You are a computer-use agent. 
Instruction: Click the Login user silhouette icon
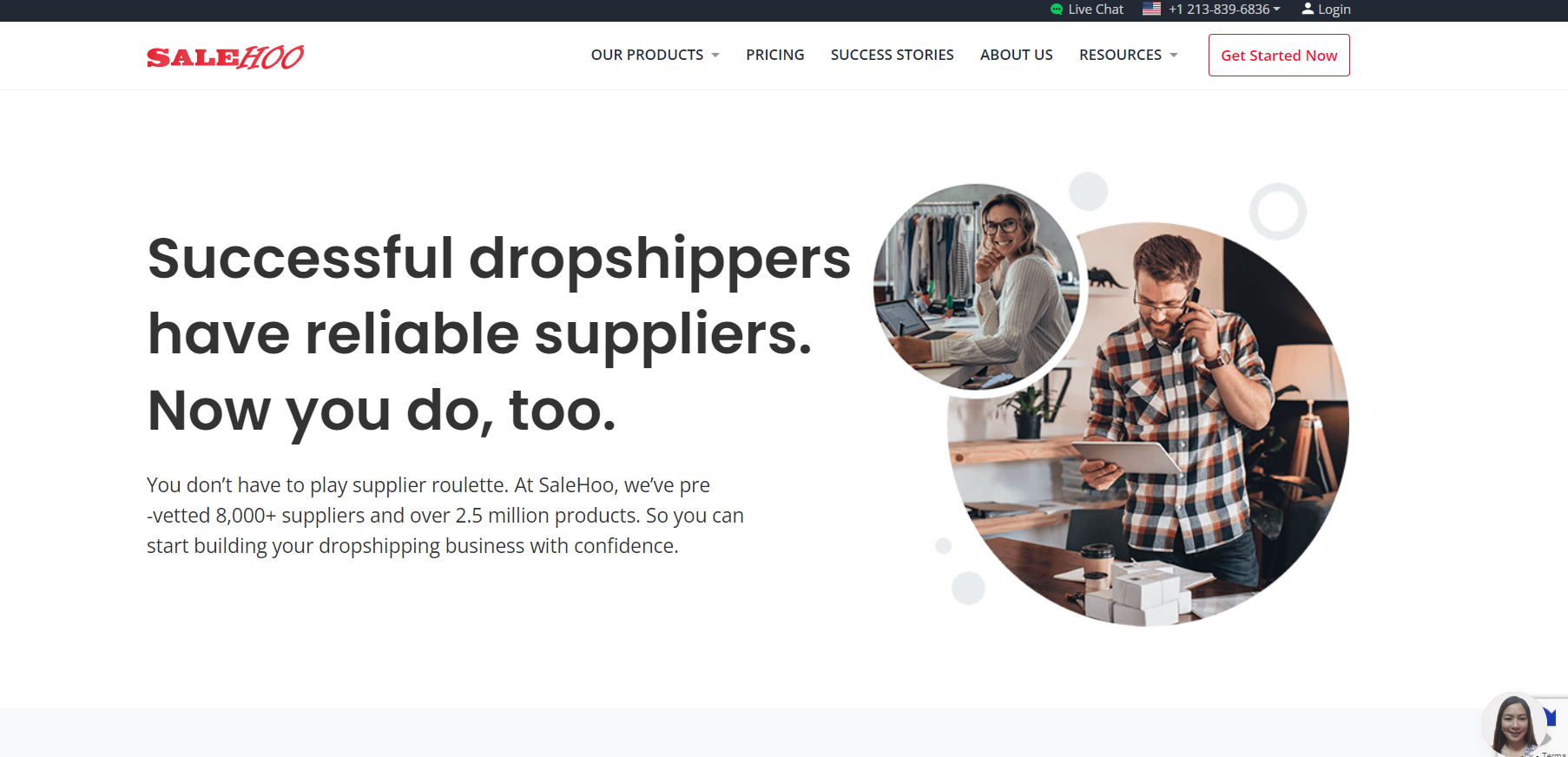point(1308,9)
